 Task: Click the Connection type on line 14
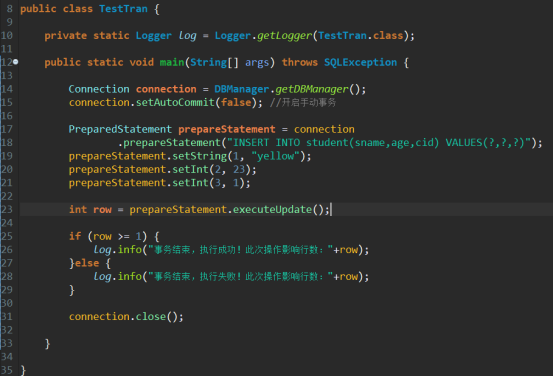(x=99, y=89)
